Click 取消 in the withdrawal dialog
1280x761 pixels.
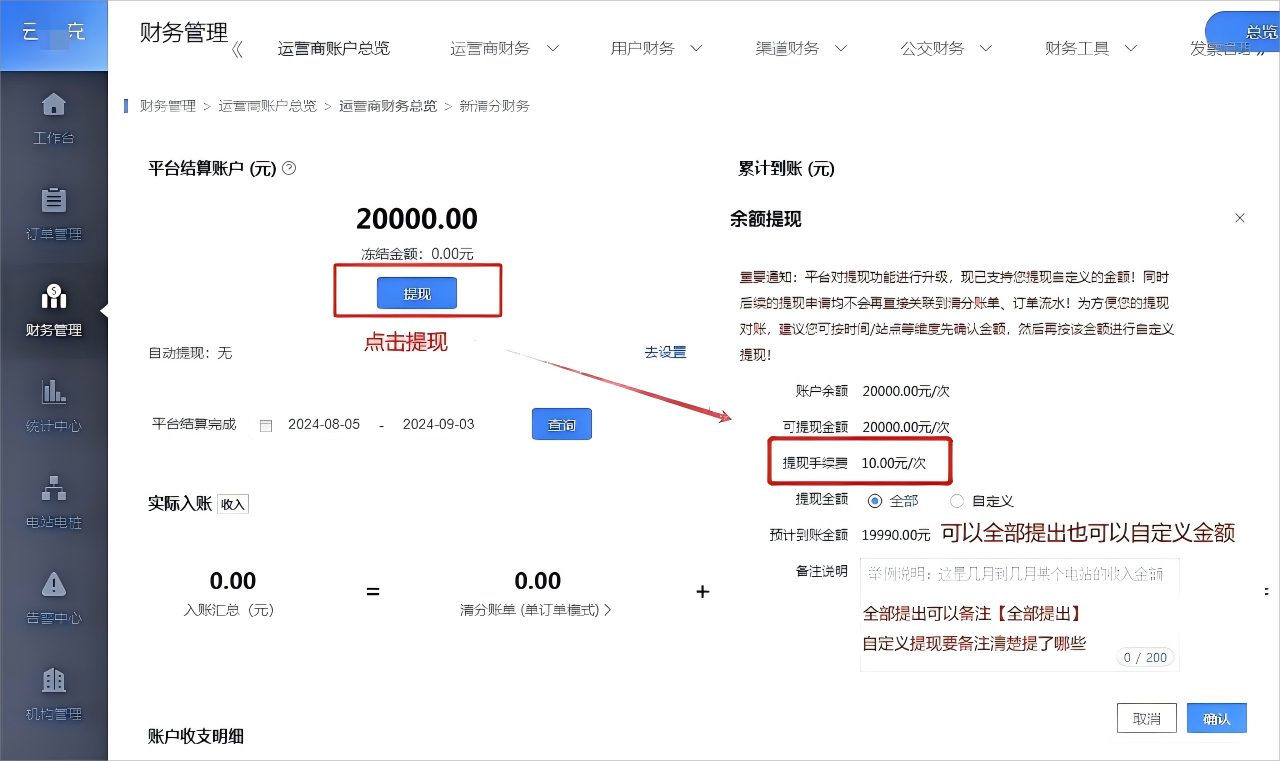coord(1147,718)
